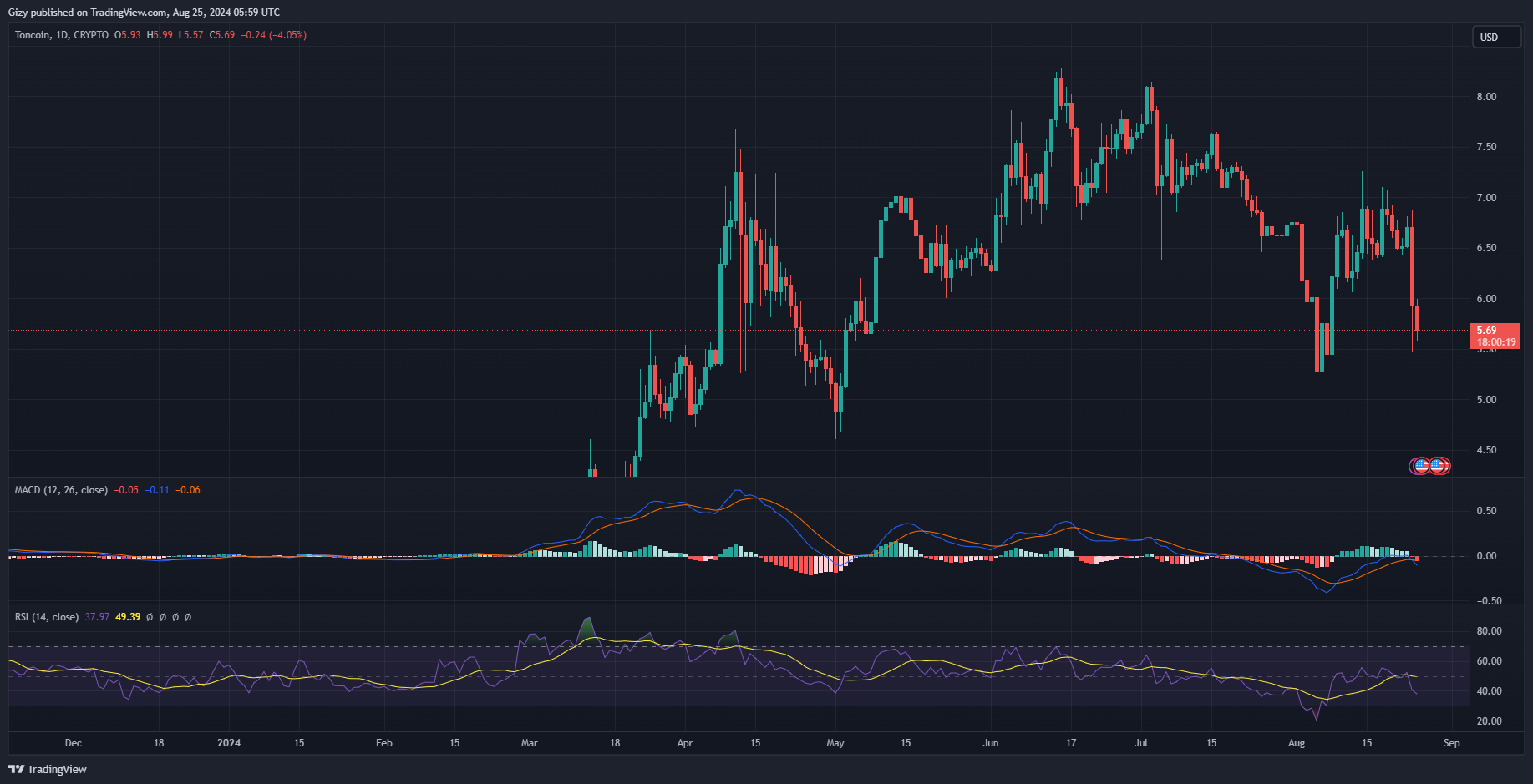The image size is (1533, 784).
Task: Click the 6.00 price axis label
Action: tap(1486, 299)
